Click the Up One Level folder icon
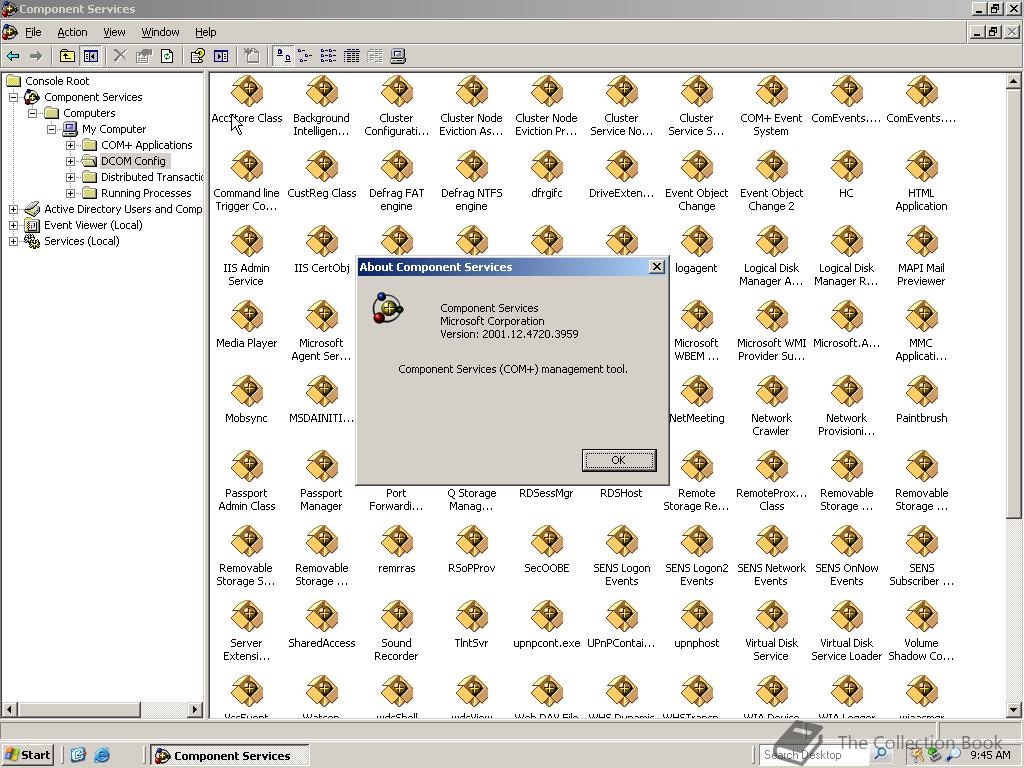Viewport: 1024px width, 768px height. [x=67, y=56]
